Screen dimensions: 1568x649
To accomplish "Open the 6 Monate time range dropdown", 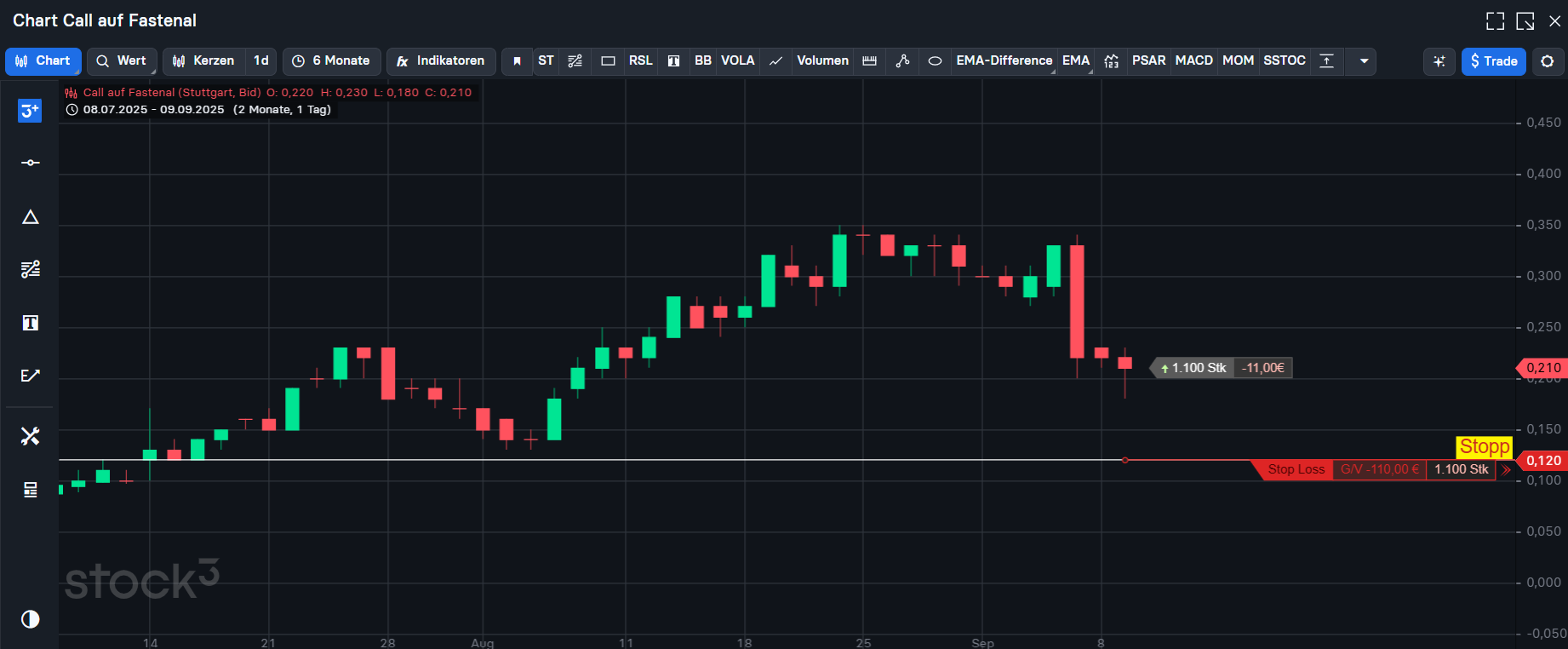I will [x=331, y=61].
